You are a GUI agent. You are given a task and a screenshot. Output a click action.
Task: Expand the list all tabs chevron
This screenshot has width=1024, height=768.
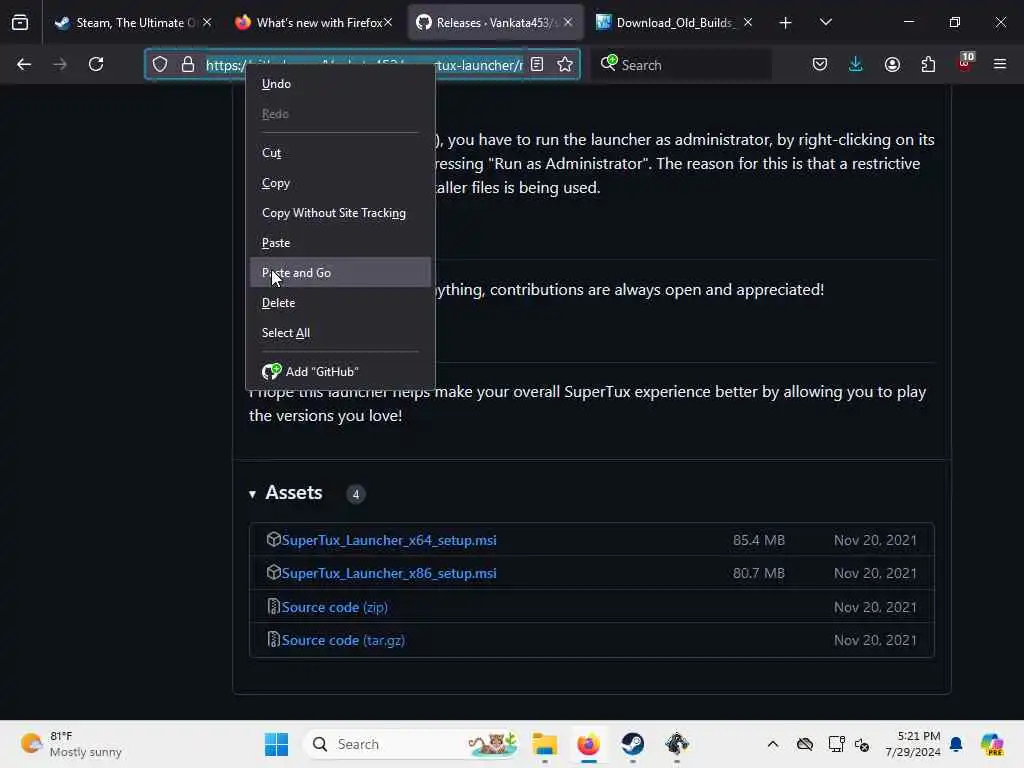coord(825,23)
